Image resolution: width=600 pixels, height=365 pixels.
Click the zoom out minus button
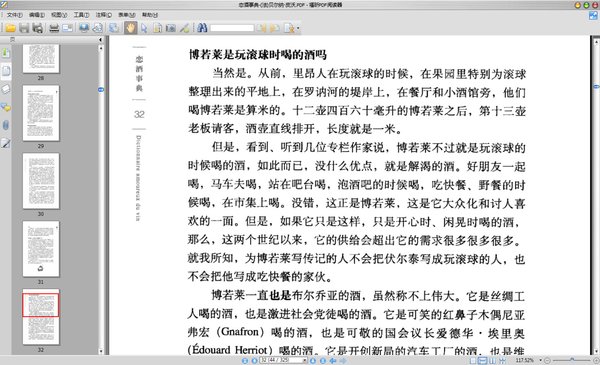pos(547,360)
